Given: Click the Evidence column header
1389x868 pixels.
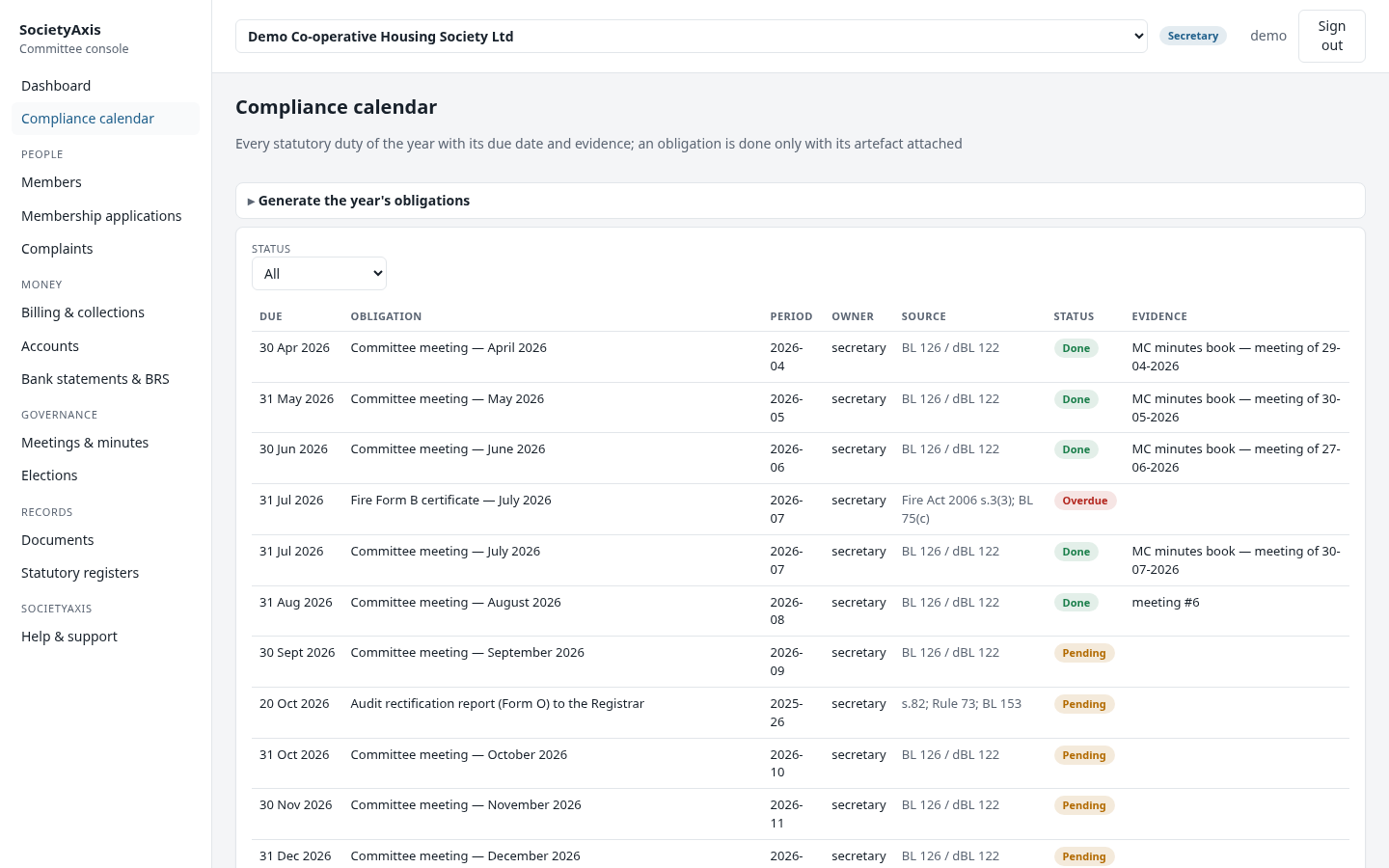Looking at the screenshot, I should point(1159,316).
